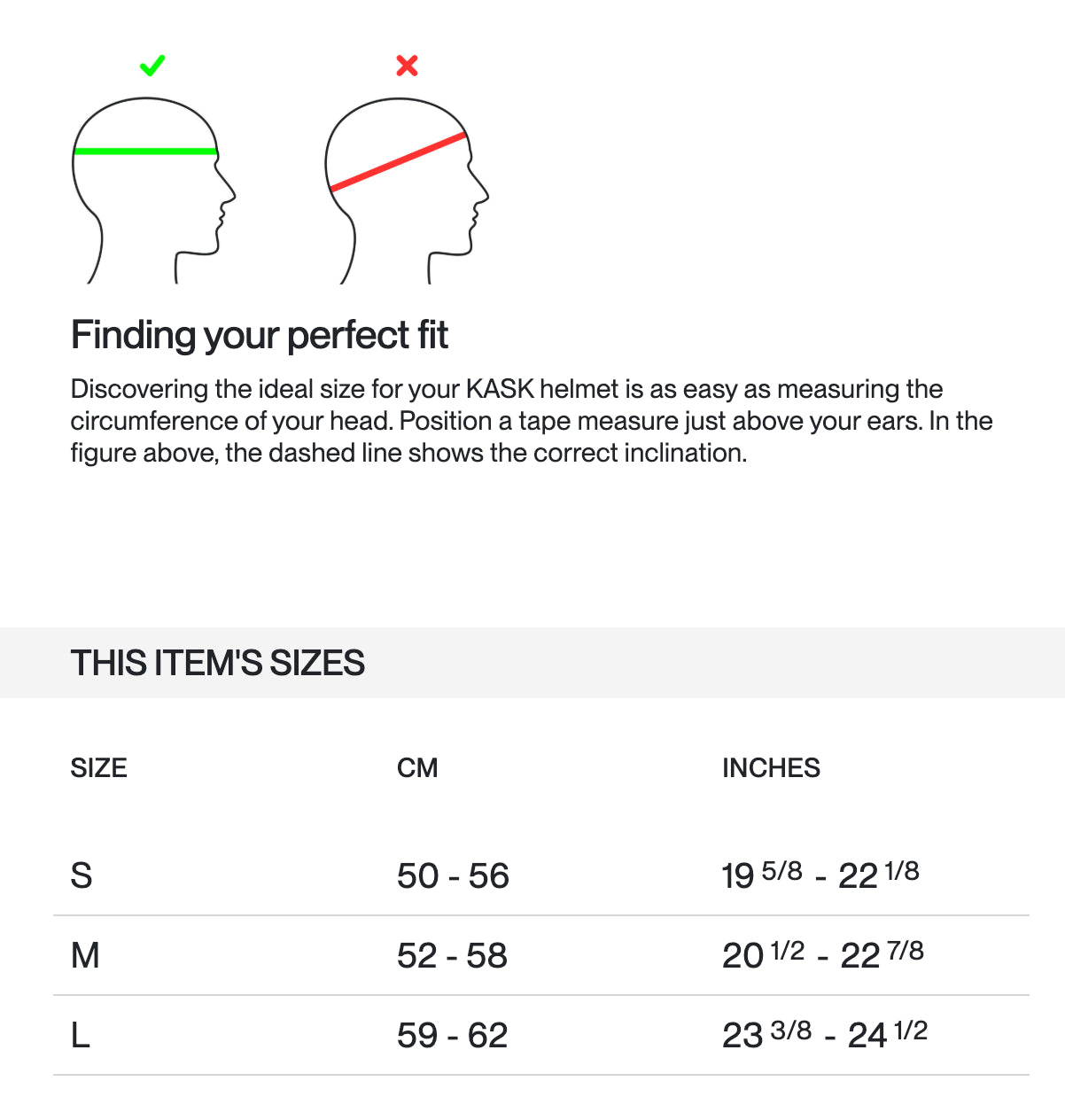Click the CM column header
The width and height of the screenshot is (1065, 1120).
pos(417,768)
